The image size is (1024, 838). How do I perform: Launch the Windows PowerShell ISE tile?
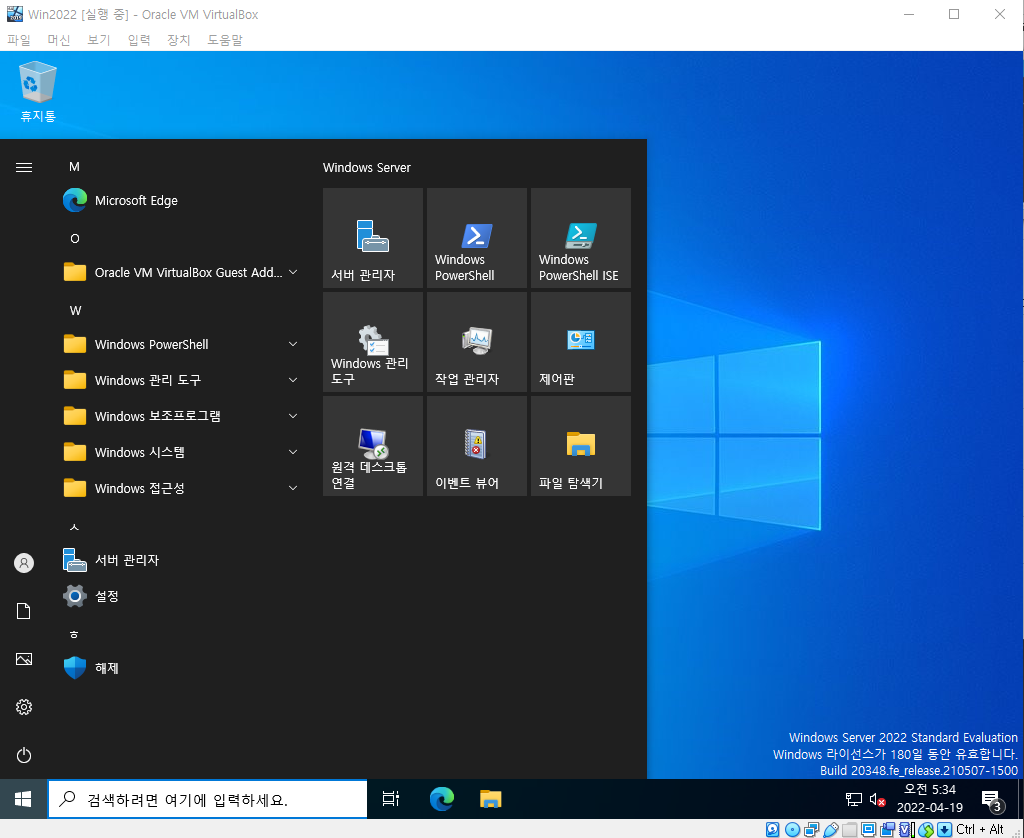(581, 238)
